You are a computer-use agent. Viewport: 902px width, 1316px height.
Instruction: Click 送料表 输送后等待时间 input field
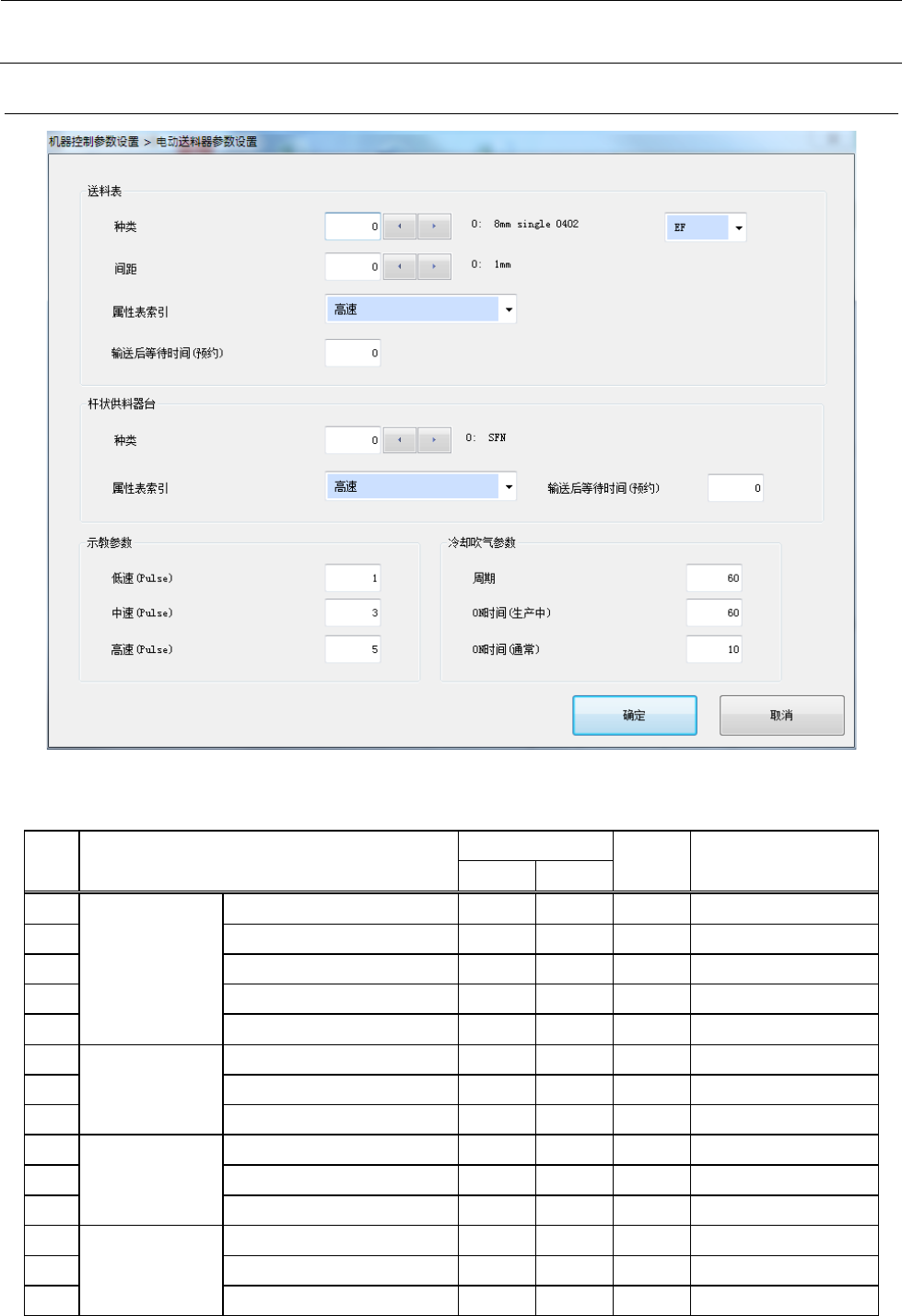coord(353,353)
